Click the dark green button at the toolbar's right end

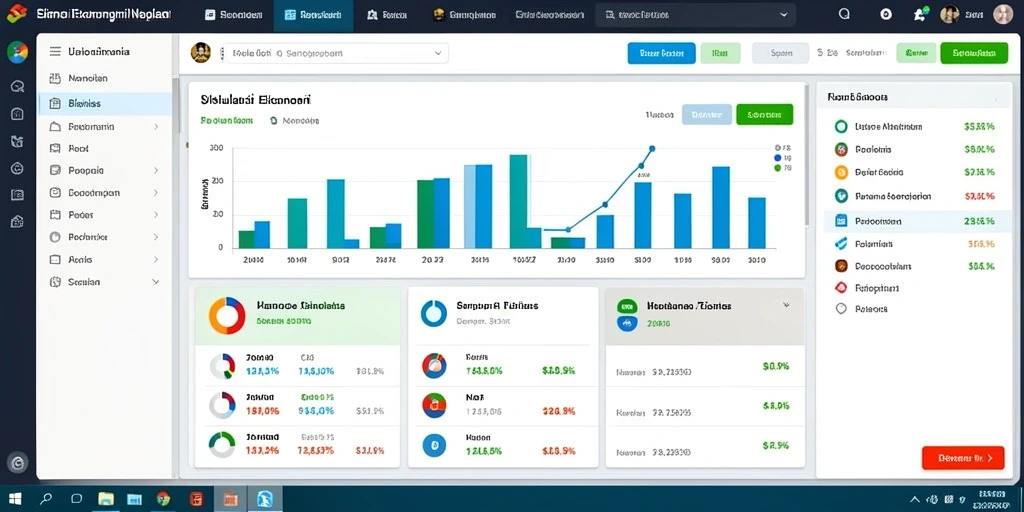pyautogui.click(x=974, y=53)
